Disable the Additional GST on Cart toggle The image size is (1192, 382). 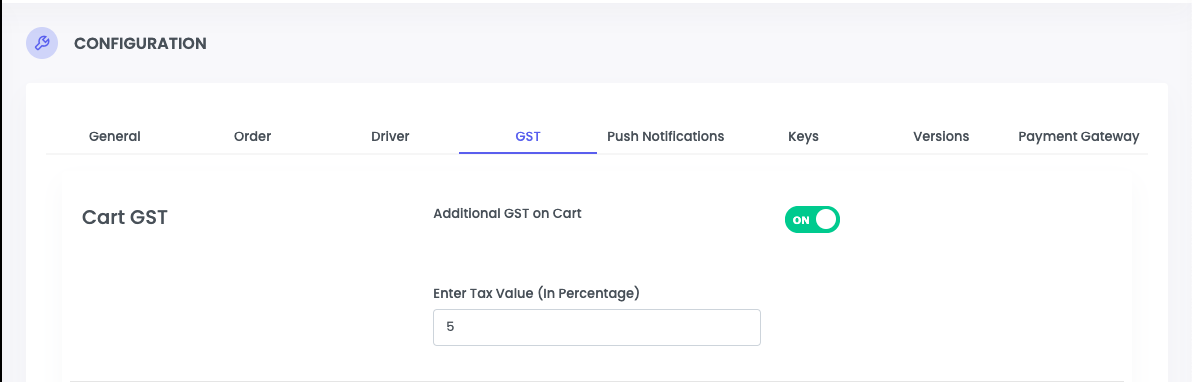[x=812, y=219]
